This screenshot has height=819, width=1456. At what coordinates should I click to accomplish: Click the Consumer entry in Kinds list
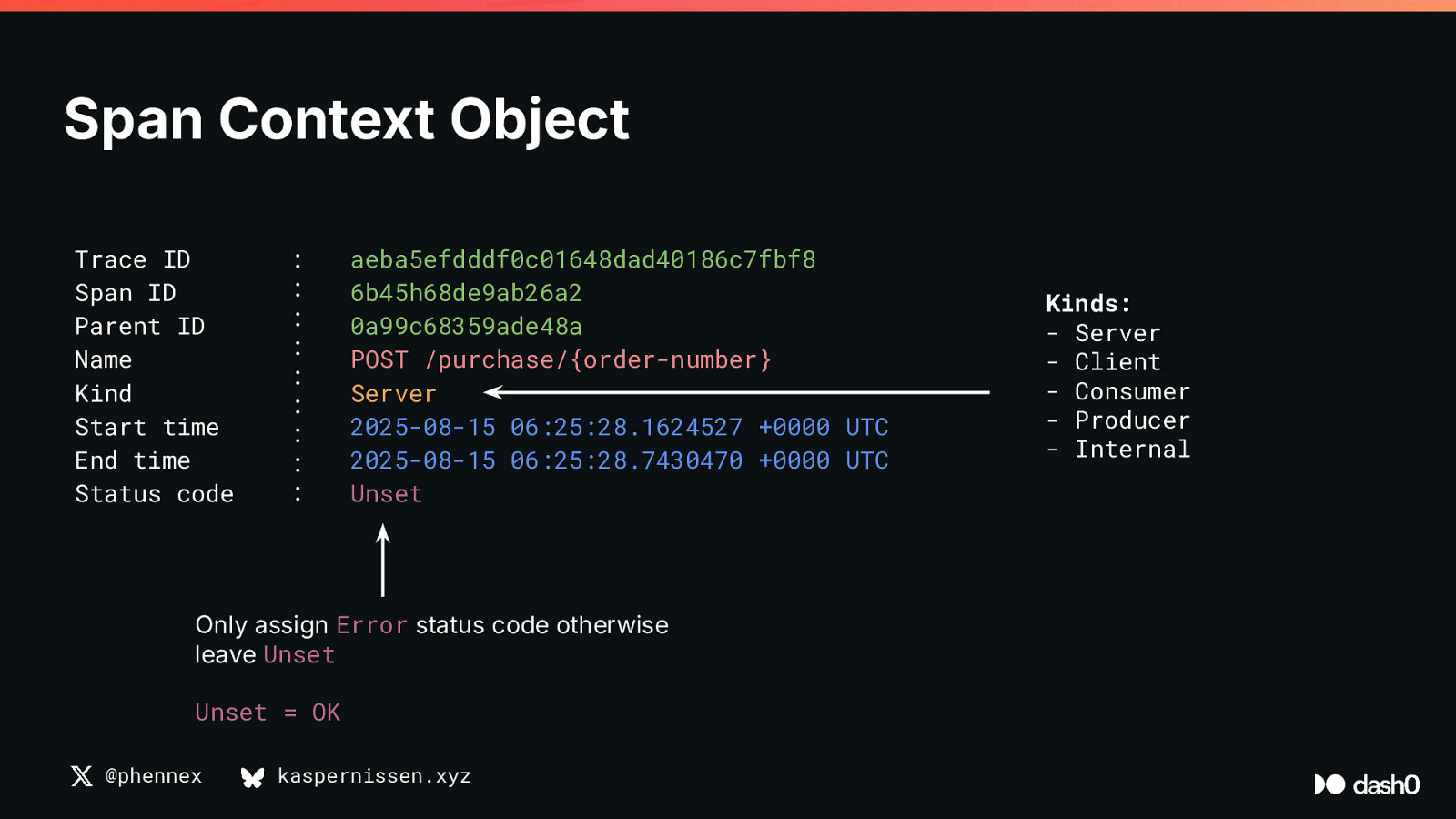pos(1132,392)
